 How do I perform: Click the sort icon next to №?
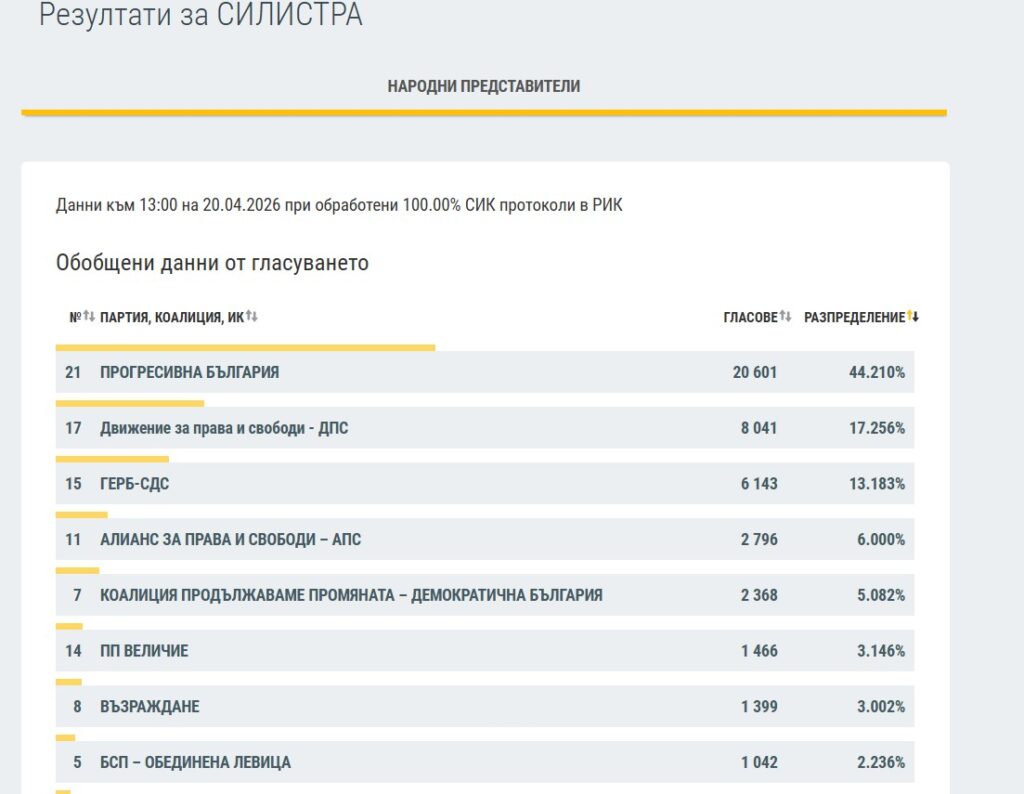click(89, 317)
